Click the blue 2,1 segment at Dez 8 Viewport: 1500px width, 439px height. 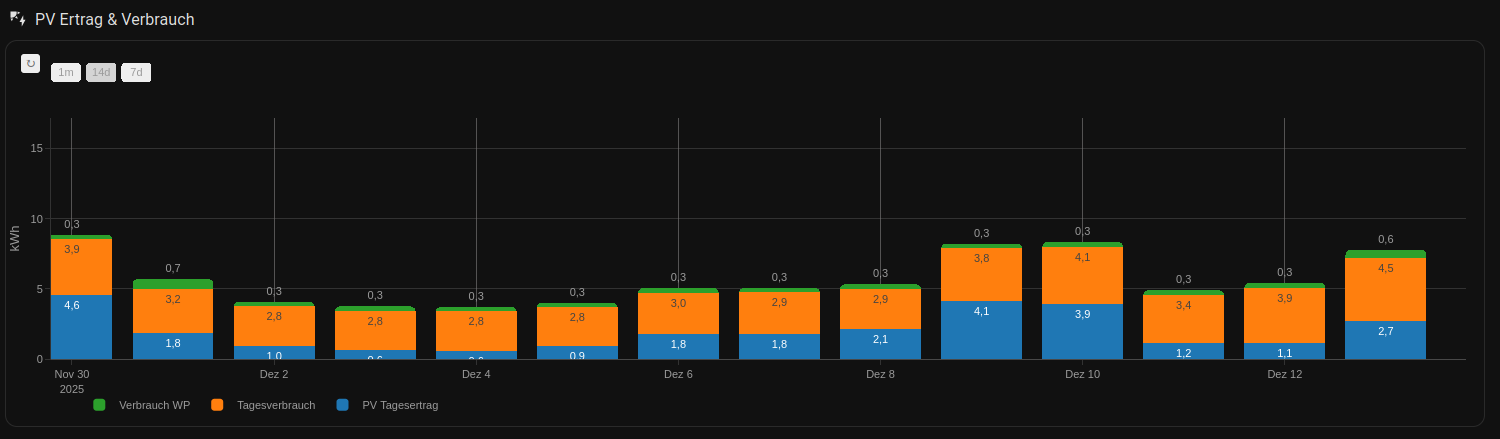[880, 344]
